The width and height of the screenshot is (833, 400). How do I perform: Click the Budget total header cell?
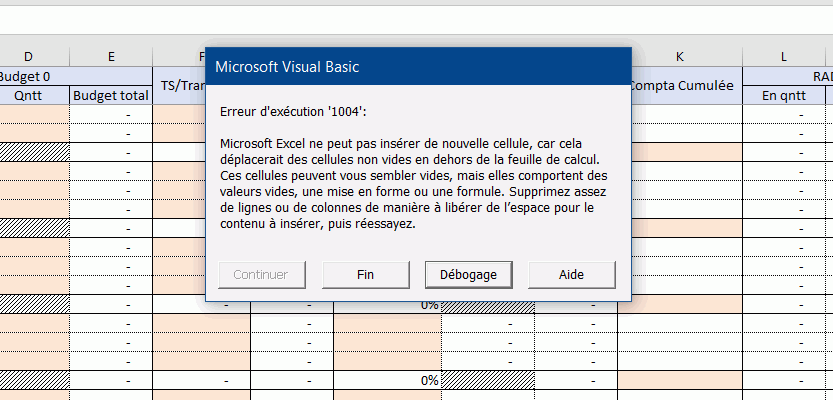pyautogui.click(x=111, y=96)
